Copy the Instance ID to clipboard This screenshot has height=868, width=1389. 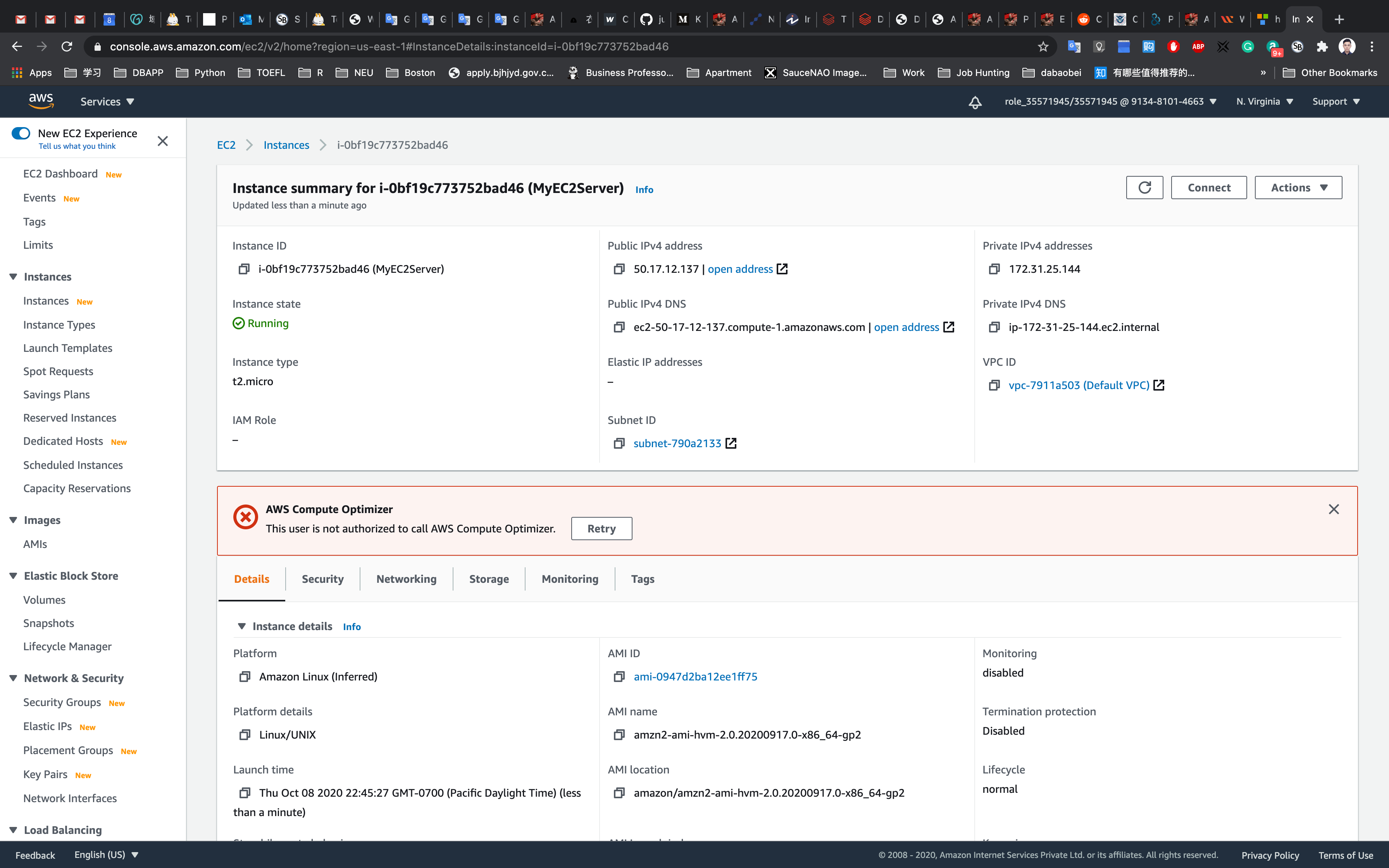(244, 269)
